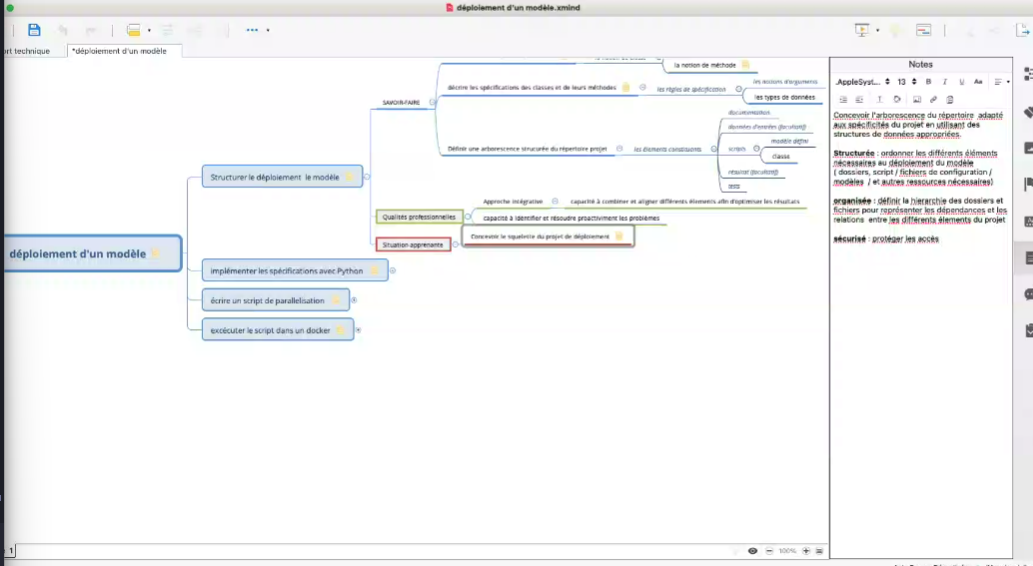Collapse the 'Structurer le déploiement le modèle' branch
The height and width of the screenshot is (566, 1033).
[x=367, y=177]
